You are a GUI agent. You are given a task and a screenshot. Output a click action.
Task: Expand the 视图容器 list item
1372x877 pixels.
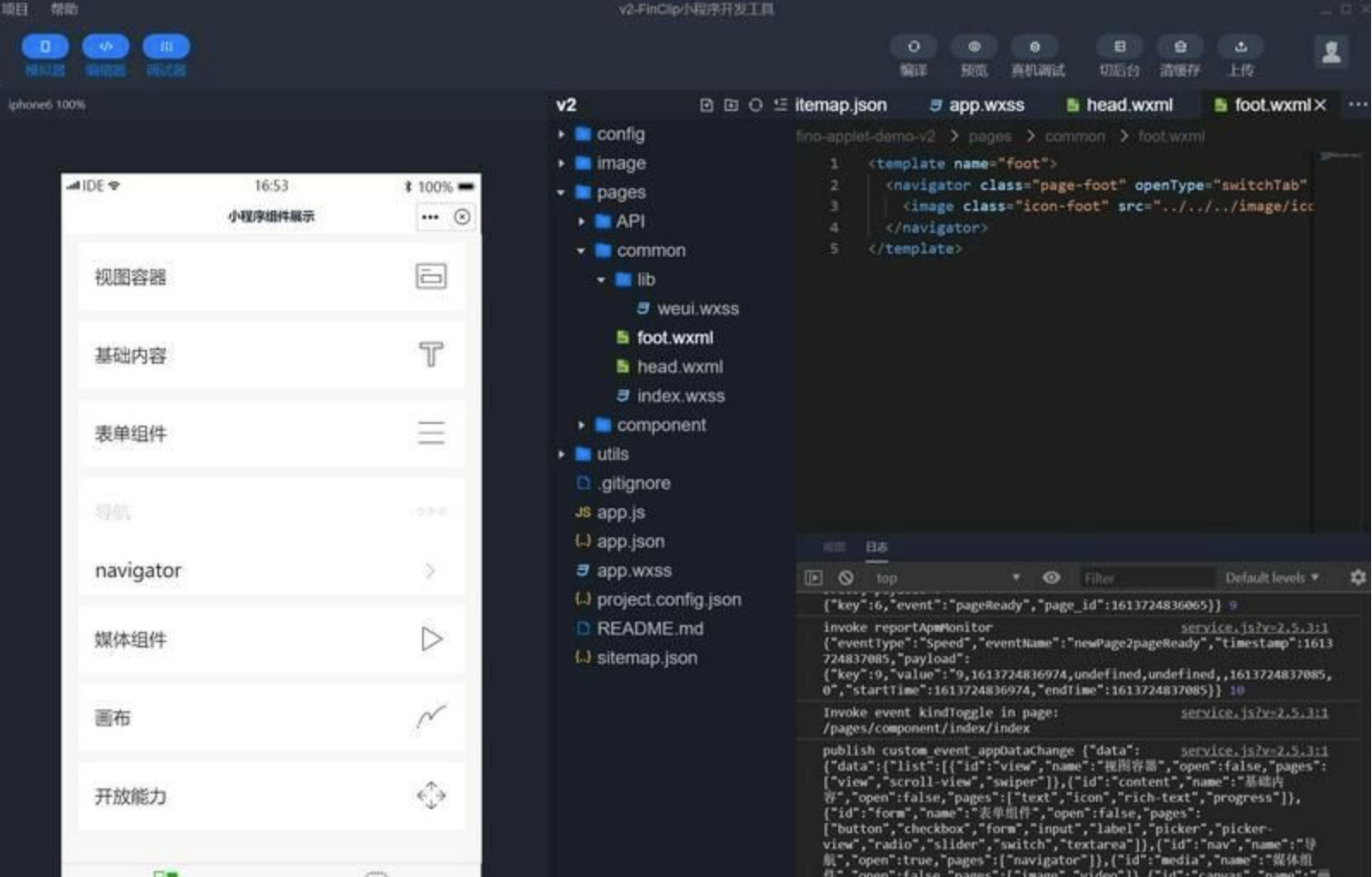(x=271, y=277)
